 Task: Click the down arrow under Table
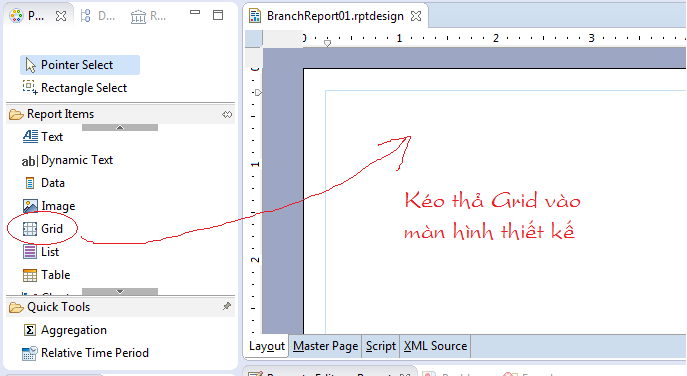pos(120,291)
